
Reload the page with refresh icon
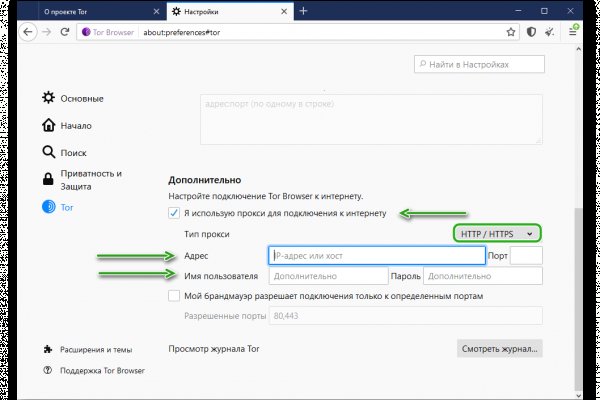[66, 31]
